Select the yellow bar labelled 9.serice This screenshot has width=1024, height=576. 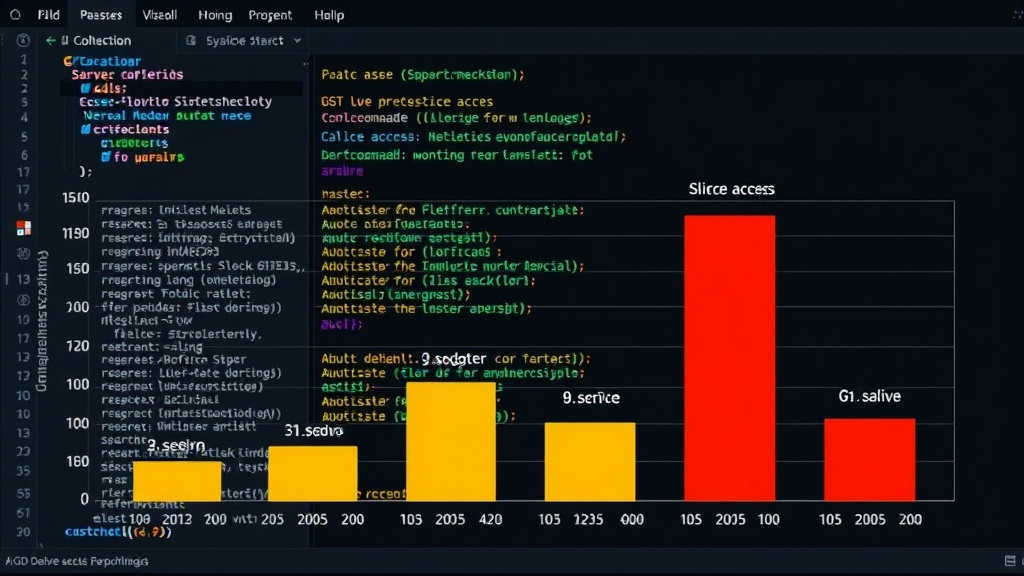point(590,462)
